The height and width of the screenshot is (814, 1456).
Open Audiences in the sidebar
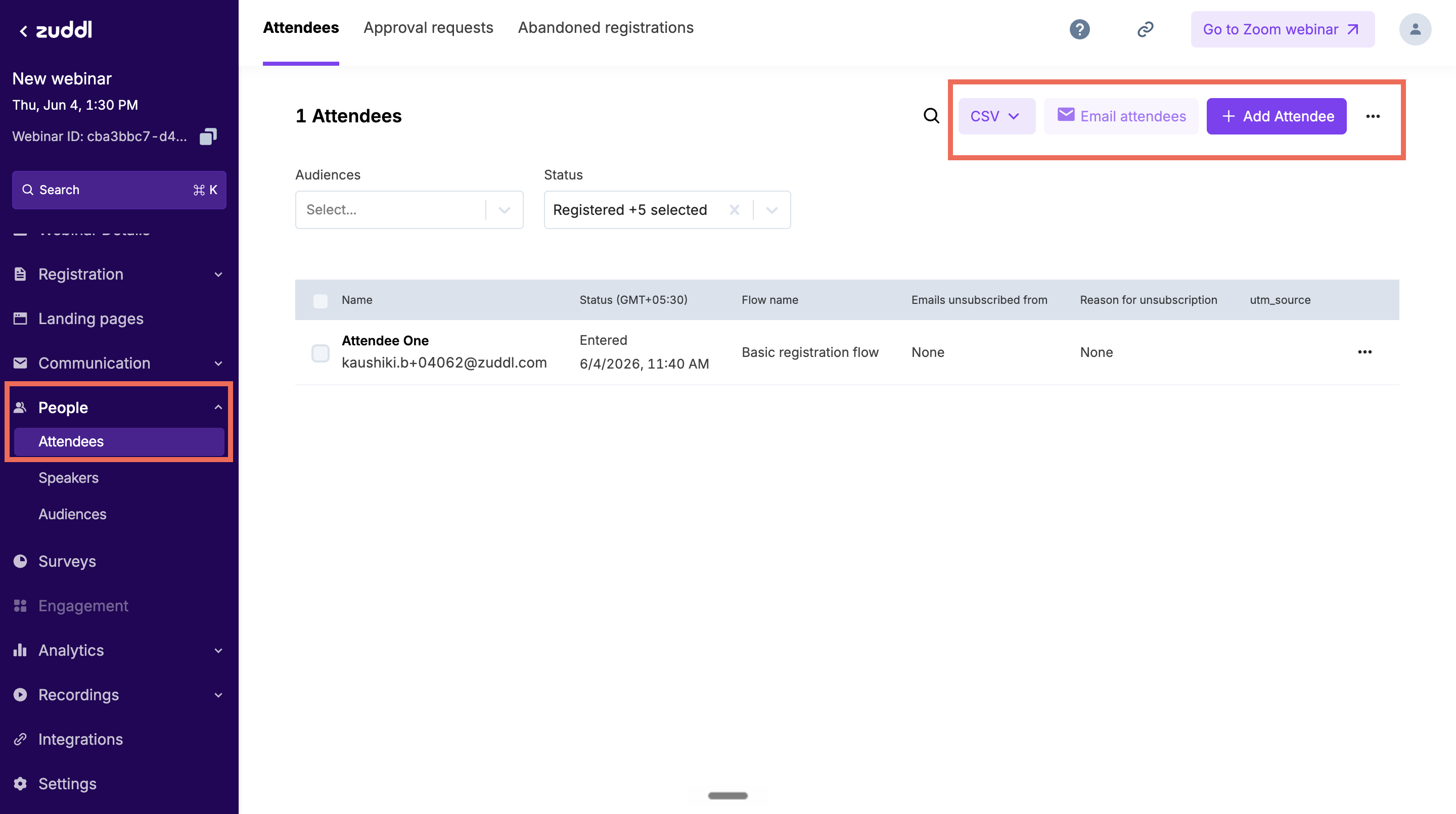tap(72, 514)
